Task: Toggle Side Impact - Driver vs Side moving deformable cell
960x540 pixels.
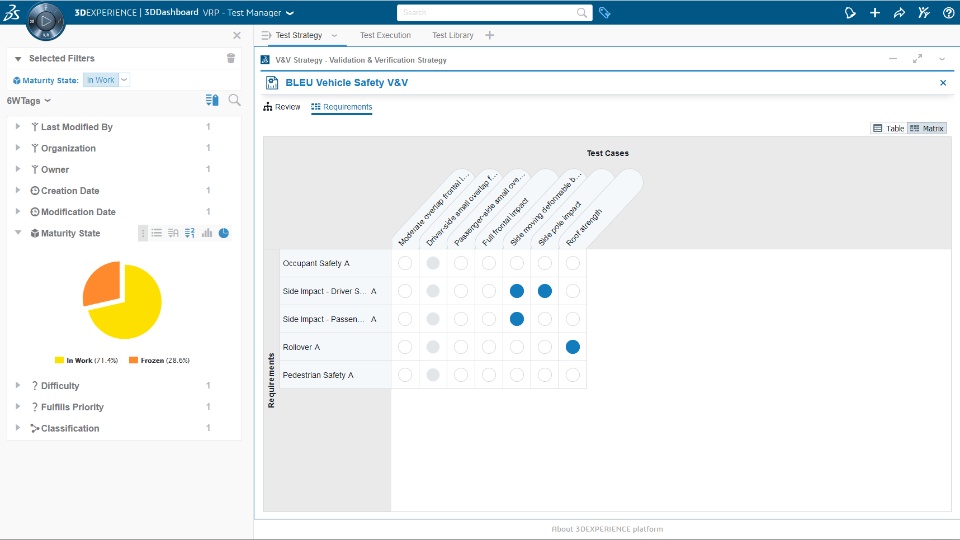Action: [517, 291]
